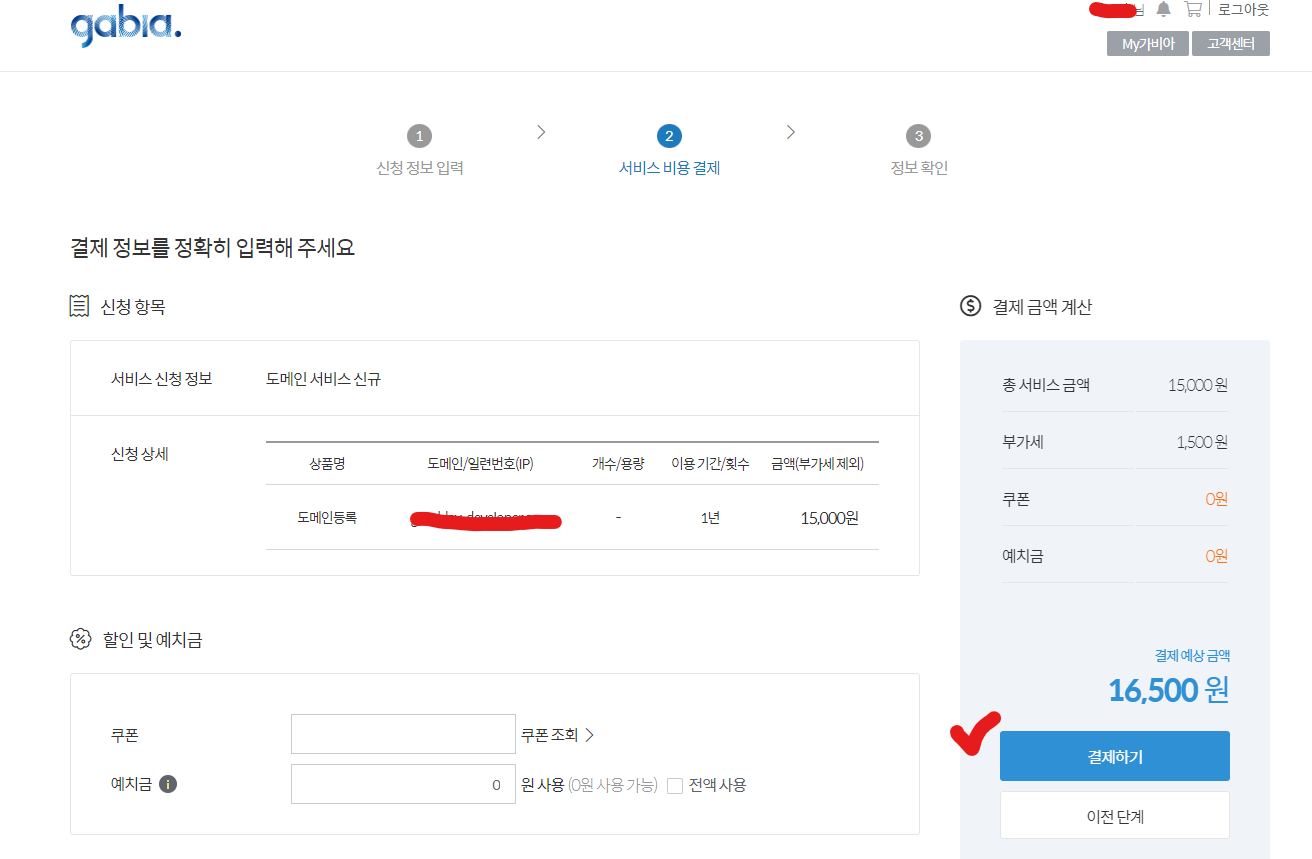Check the 전액 사용 checkbox
Screen dimensions: 1312x859
675,785
